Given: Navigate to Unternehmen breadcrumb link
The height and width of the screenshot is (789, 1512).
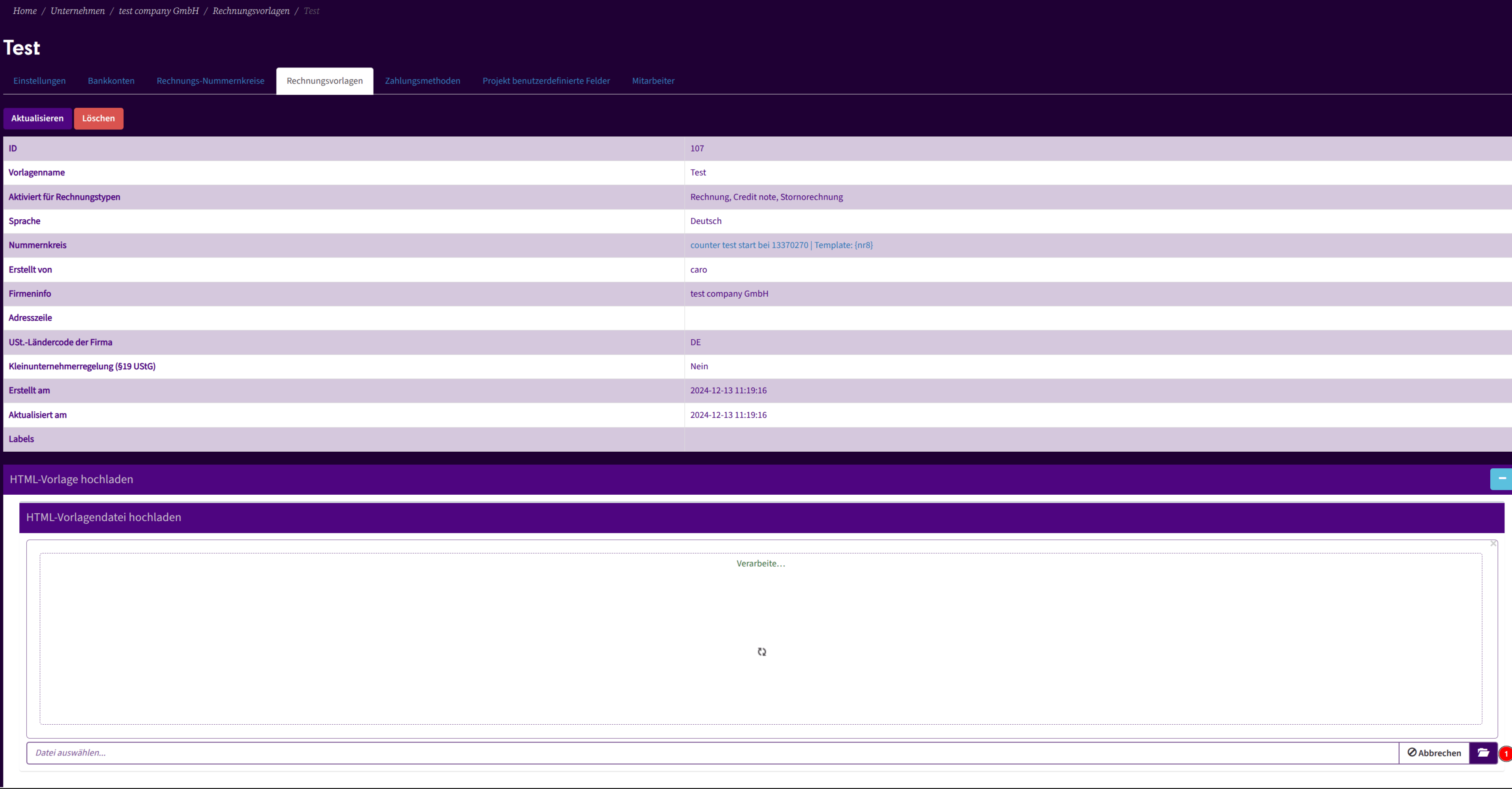Looking at the screenshot, I should click(x=77, y=11).
